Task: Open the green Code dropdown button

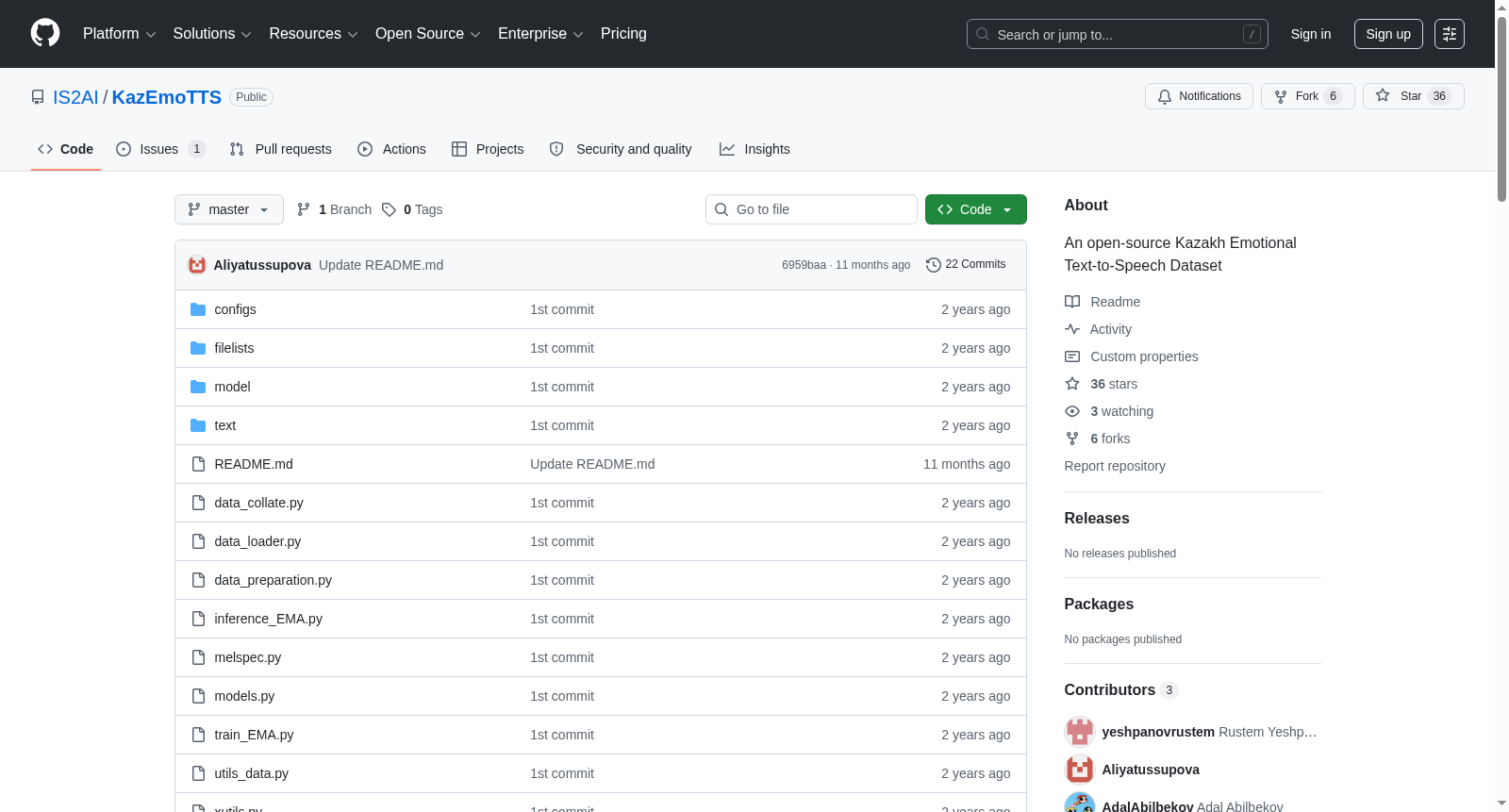Action: (975, 209)
